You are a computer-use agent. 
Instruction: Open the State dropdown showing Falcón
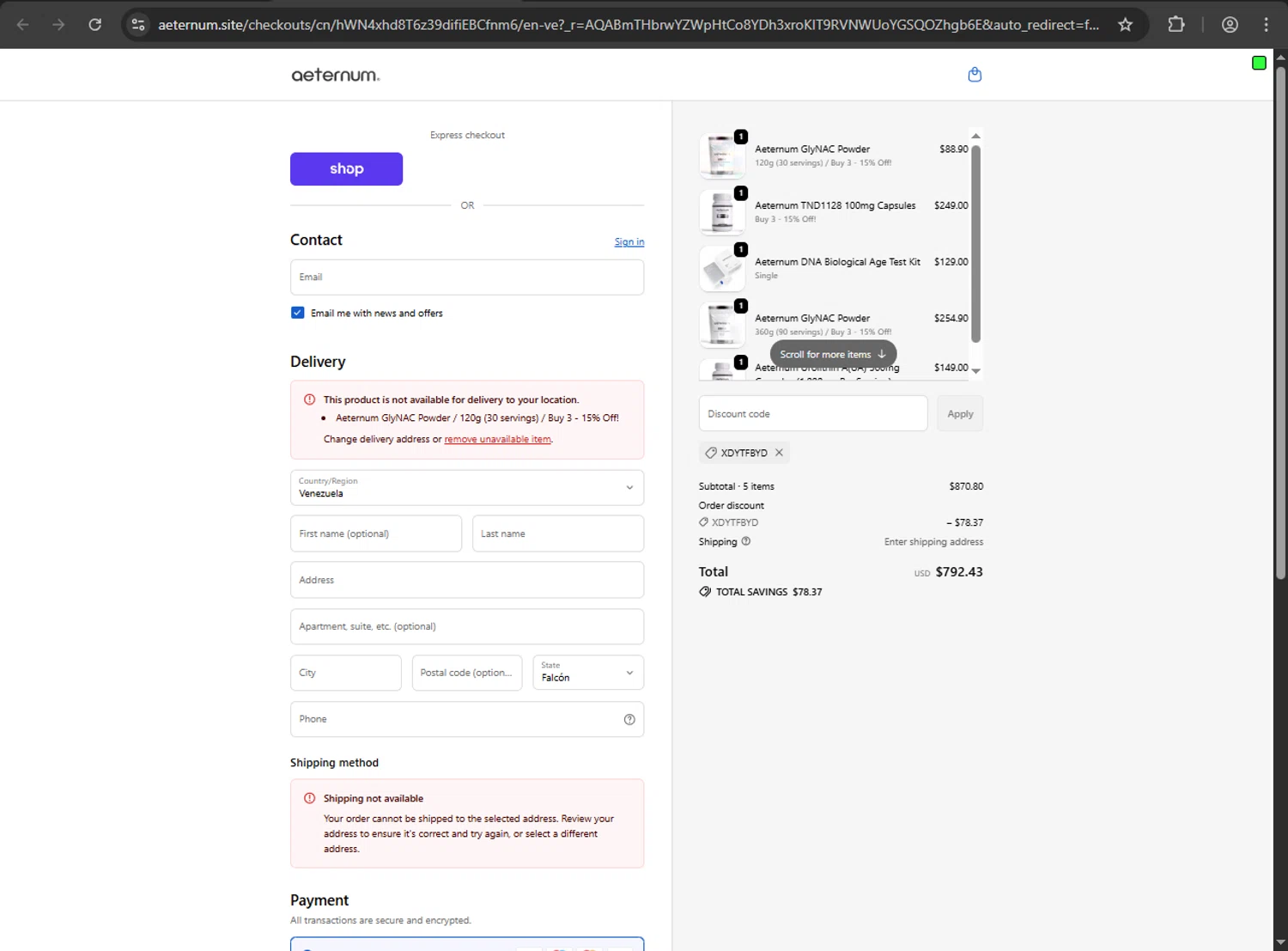(588, 673)
